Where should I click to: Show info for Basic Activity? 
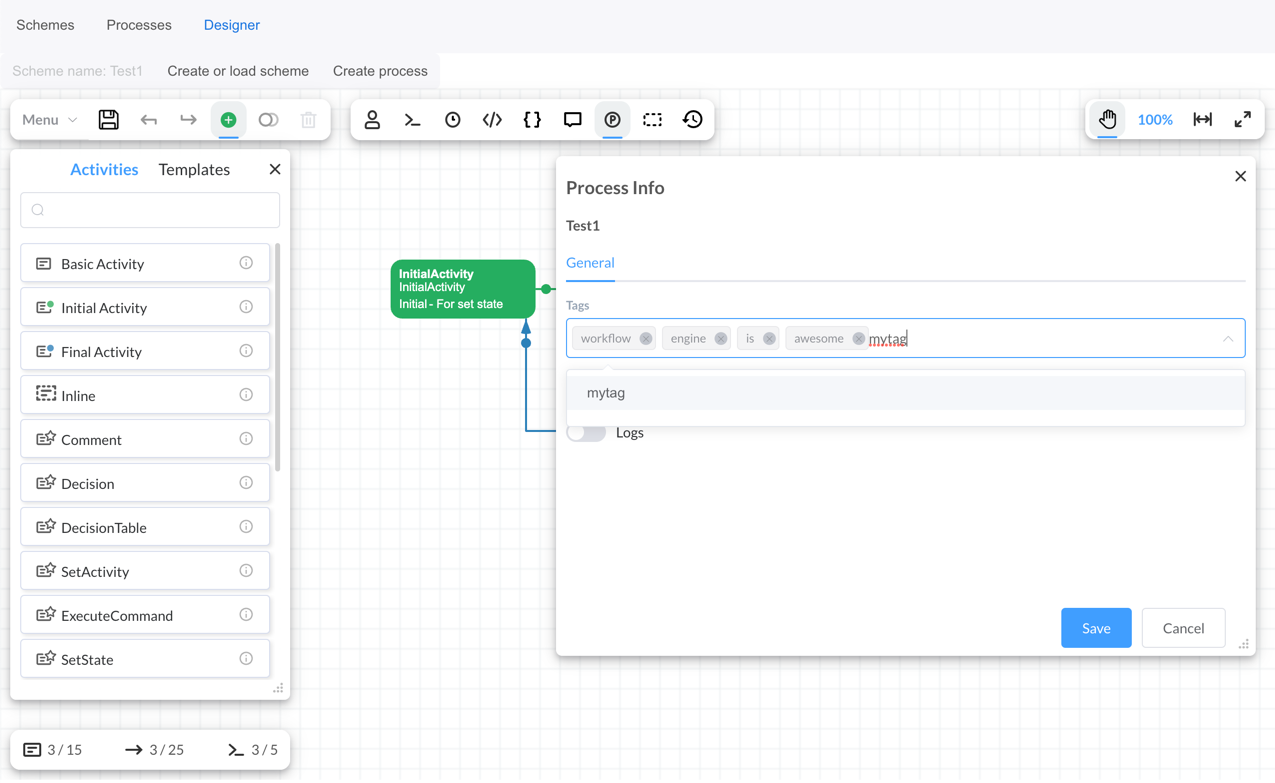[x=246, y=263]
